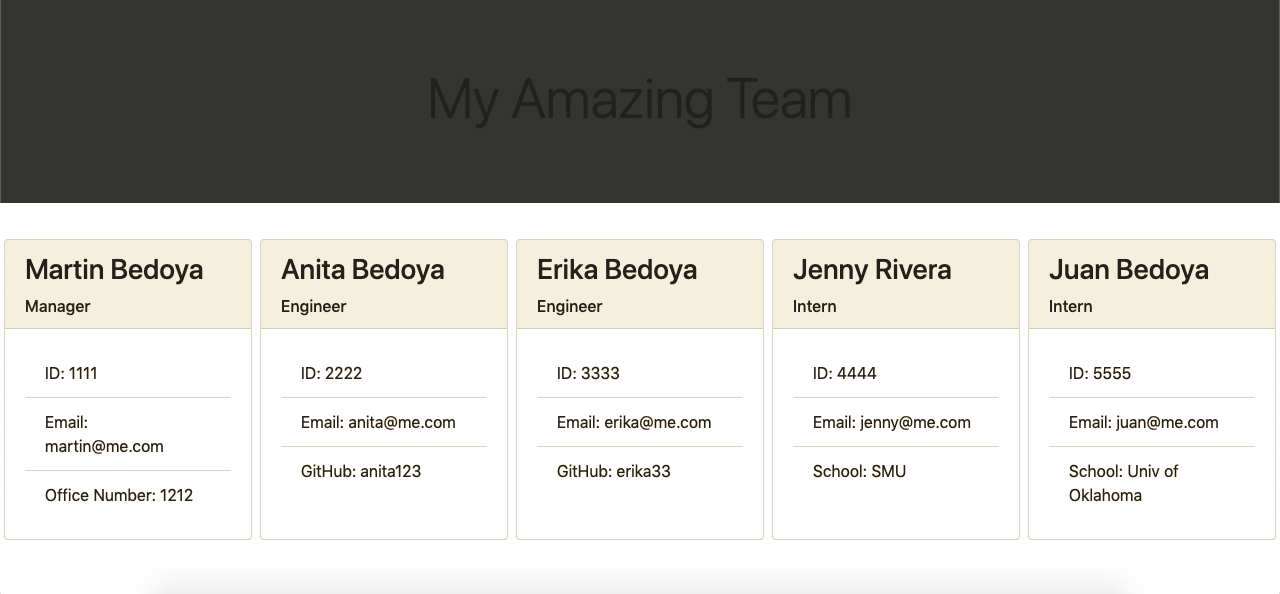The image size is (1280, 594).
Task: Visit the erika33 GitHub profile
Action: coord(643,471)
